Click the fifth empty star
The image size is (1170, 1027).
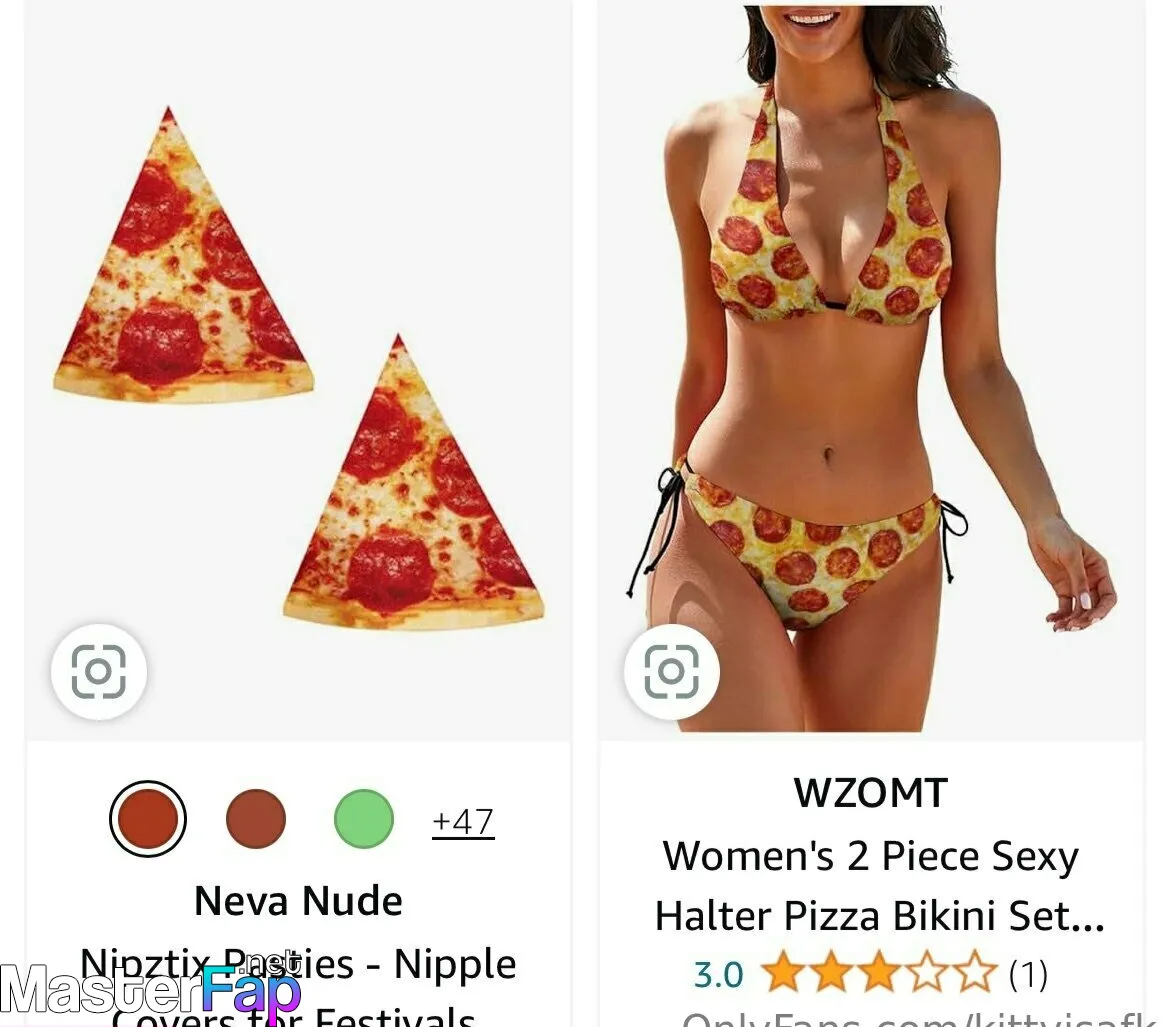pyautogui.click(x=975, y=972)
